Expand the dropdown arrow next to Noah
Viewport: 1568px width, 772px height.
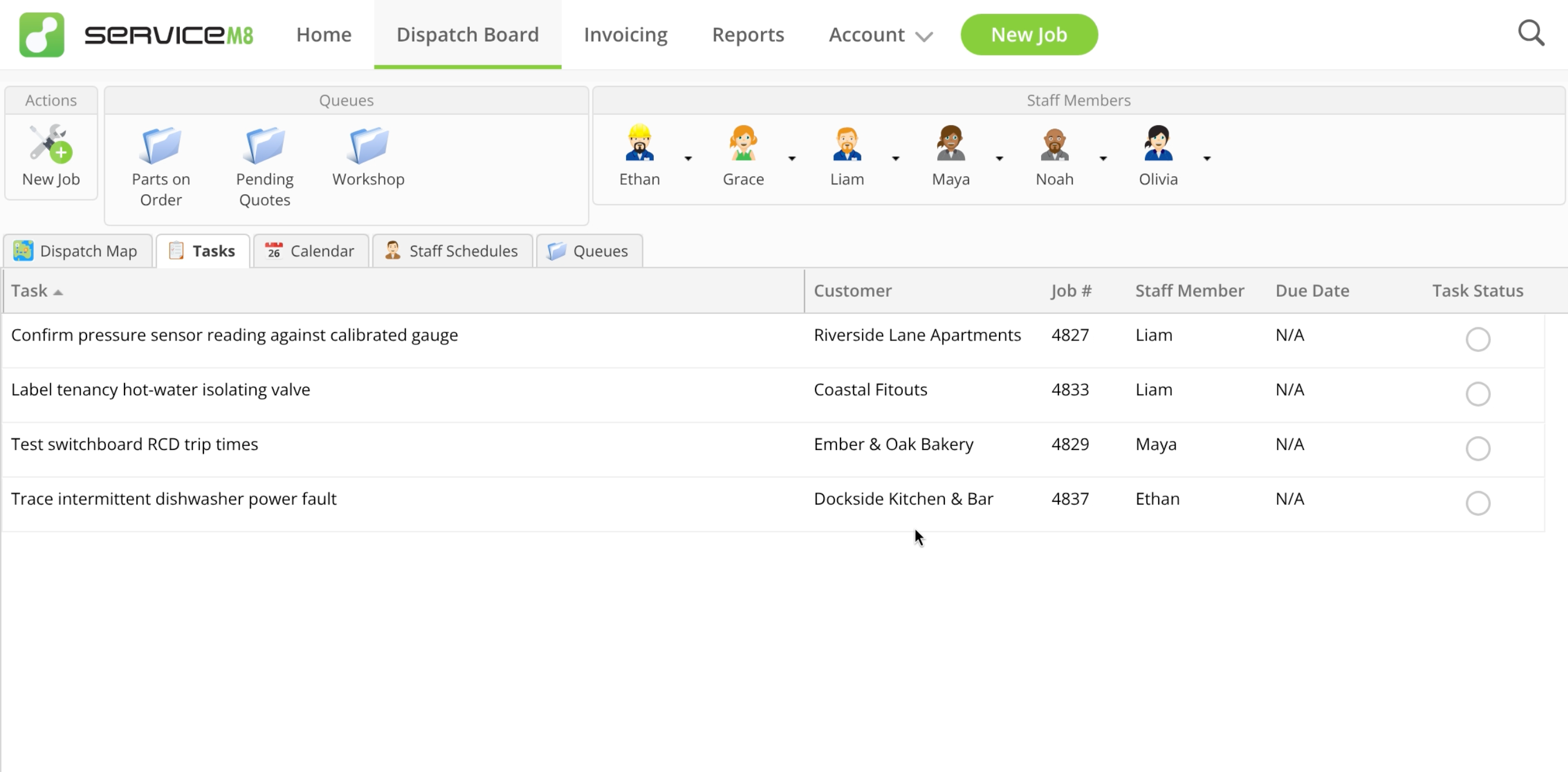coord(1103,159)
